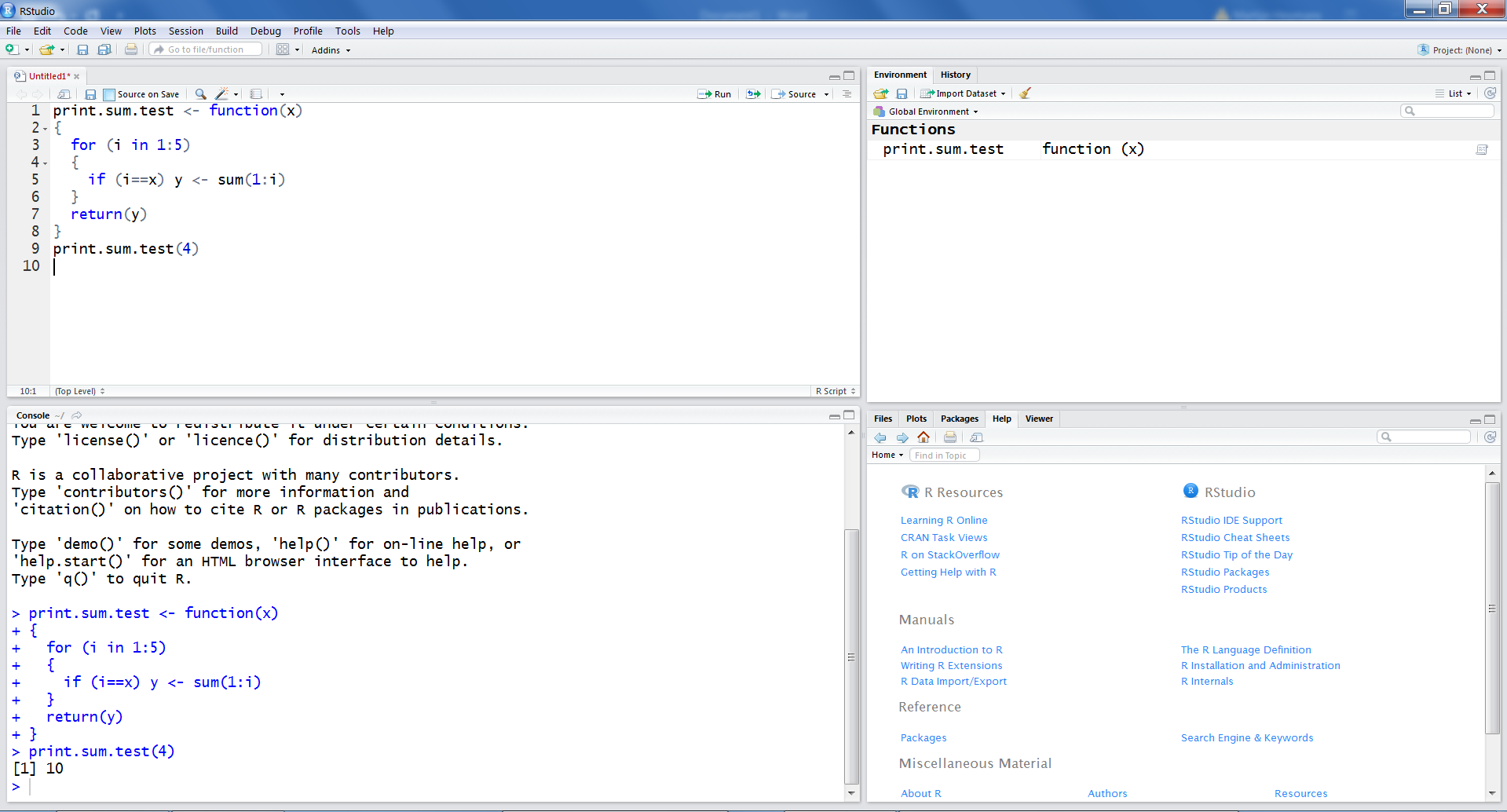Screen dimensions: 1507x812
Task: Open the find/replace magnifier in the editor
Action: point(201,94)
